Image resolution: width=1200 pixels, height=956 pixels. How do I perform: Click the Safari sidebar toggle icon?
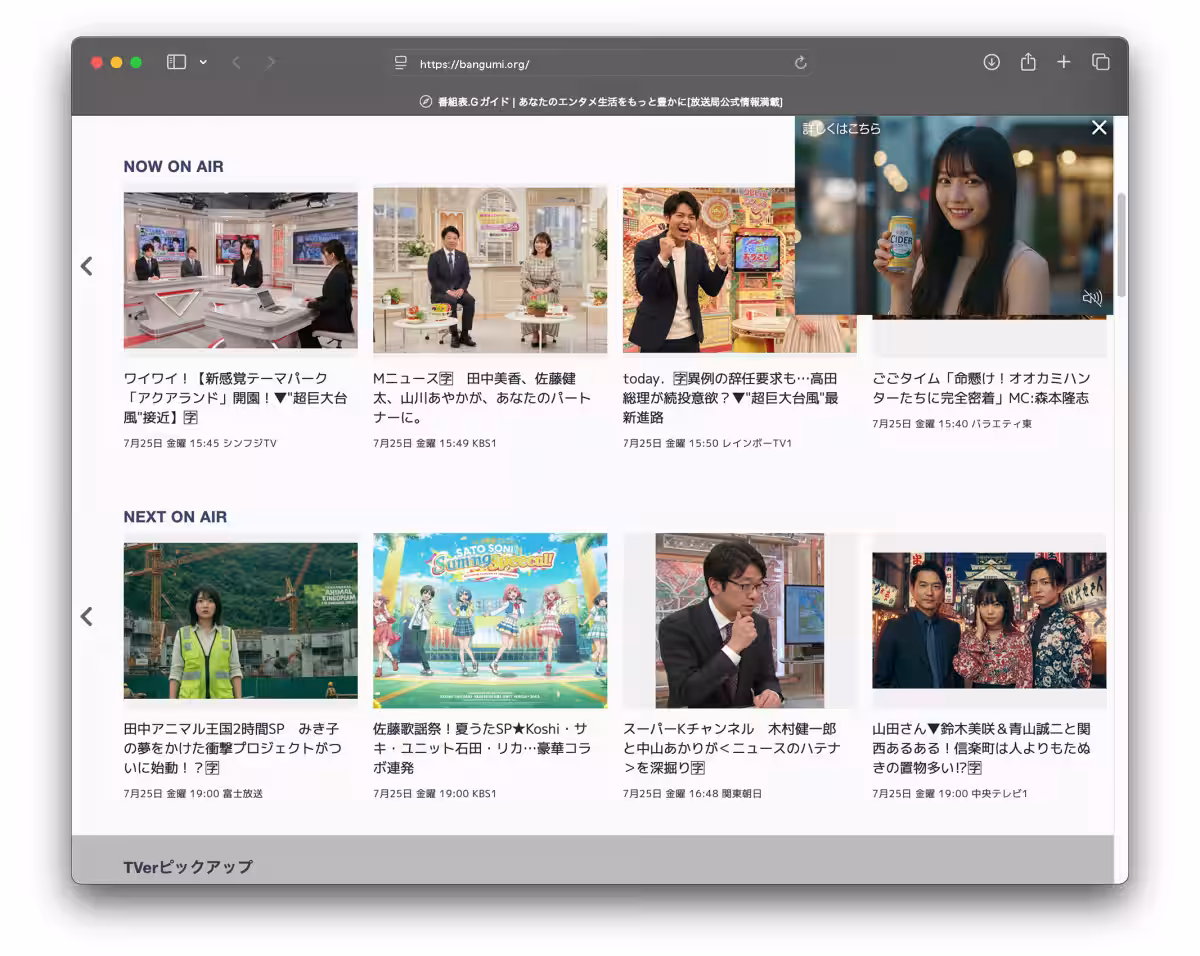pyautogui.click(x=176, y=62)
